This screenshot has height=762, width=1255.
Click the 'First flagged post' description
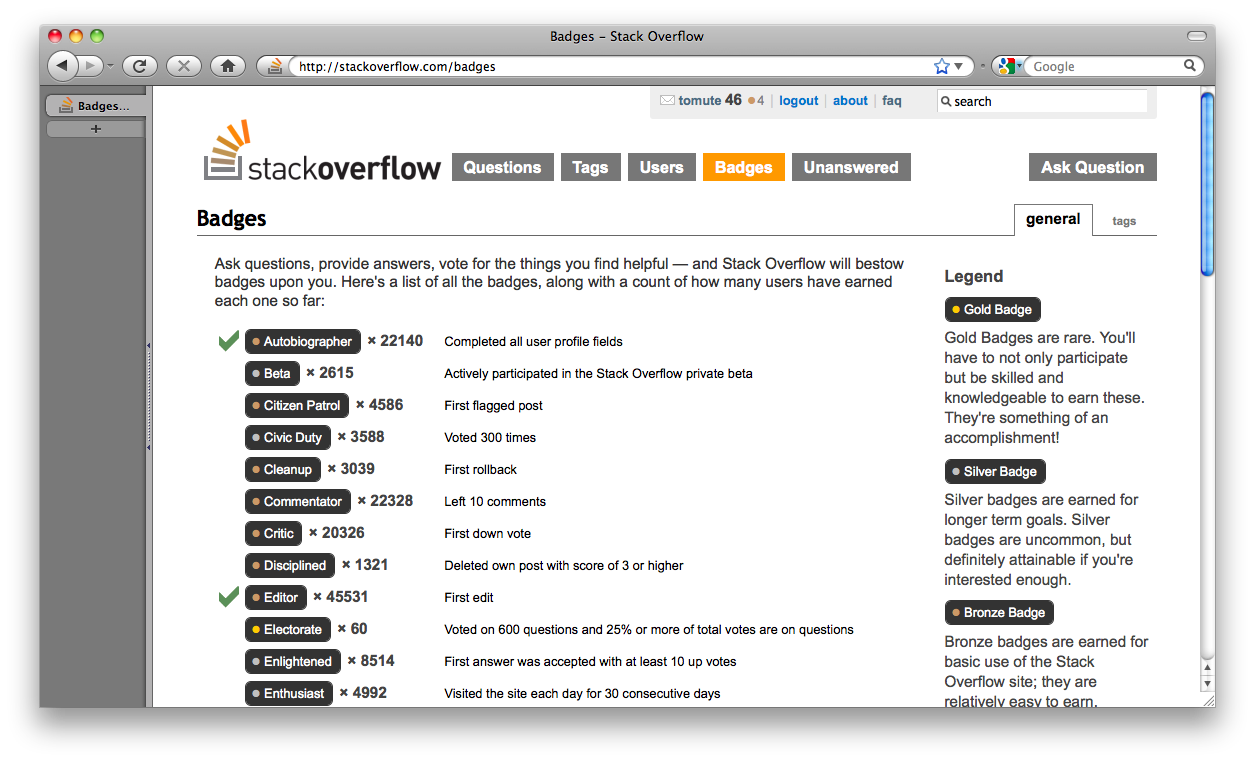(x=494, y=406)
